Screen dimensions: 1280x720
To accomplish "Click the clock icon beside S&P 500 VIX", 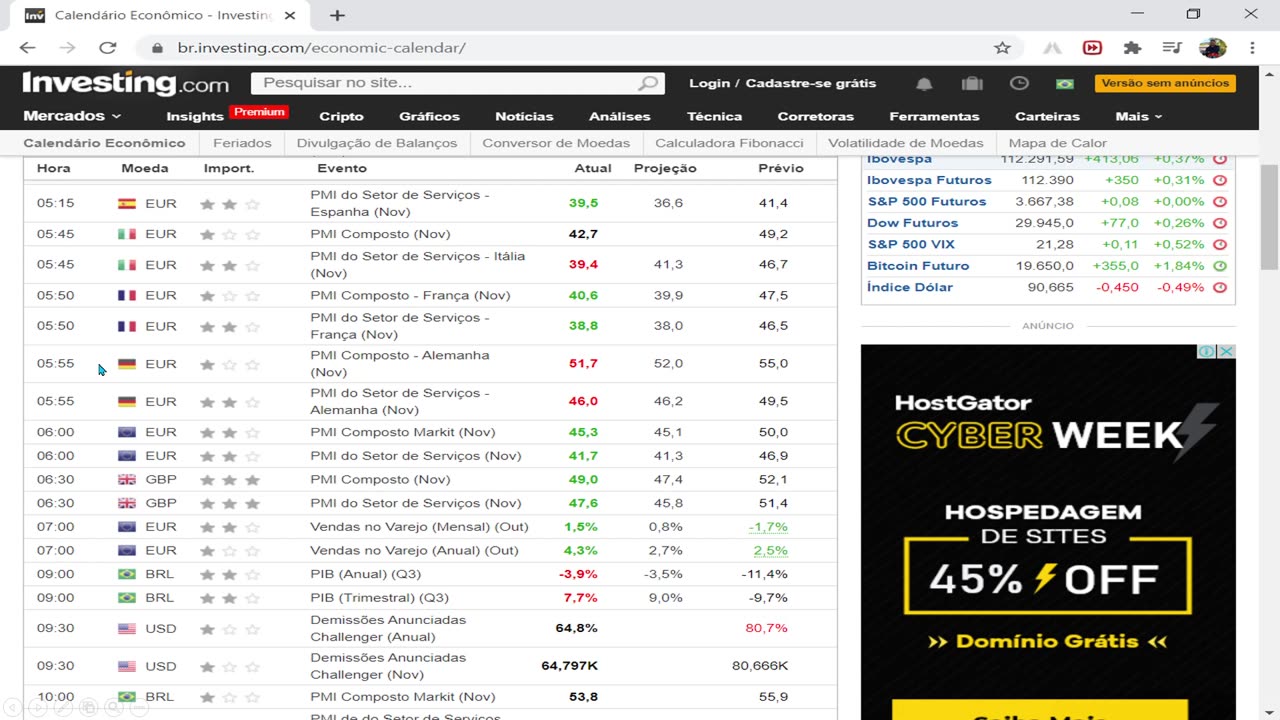I will point(1220,245).
